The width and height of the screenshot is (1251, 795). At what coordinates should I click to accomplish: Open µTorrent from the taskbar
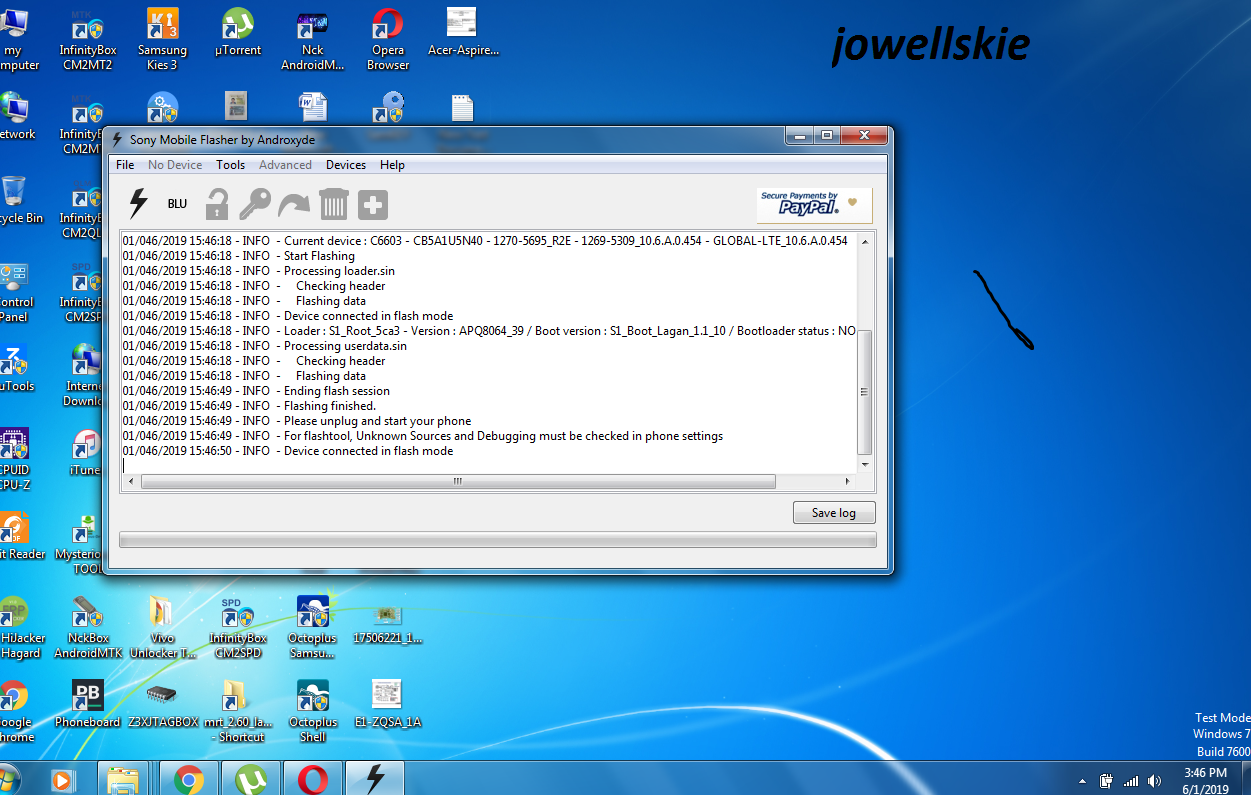click(x=251, y=778)
